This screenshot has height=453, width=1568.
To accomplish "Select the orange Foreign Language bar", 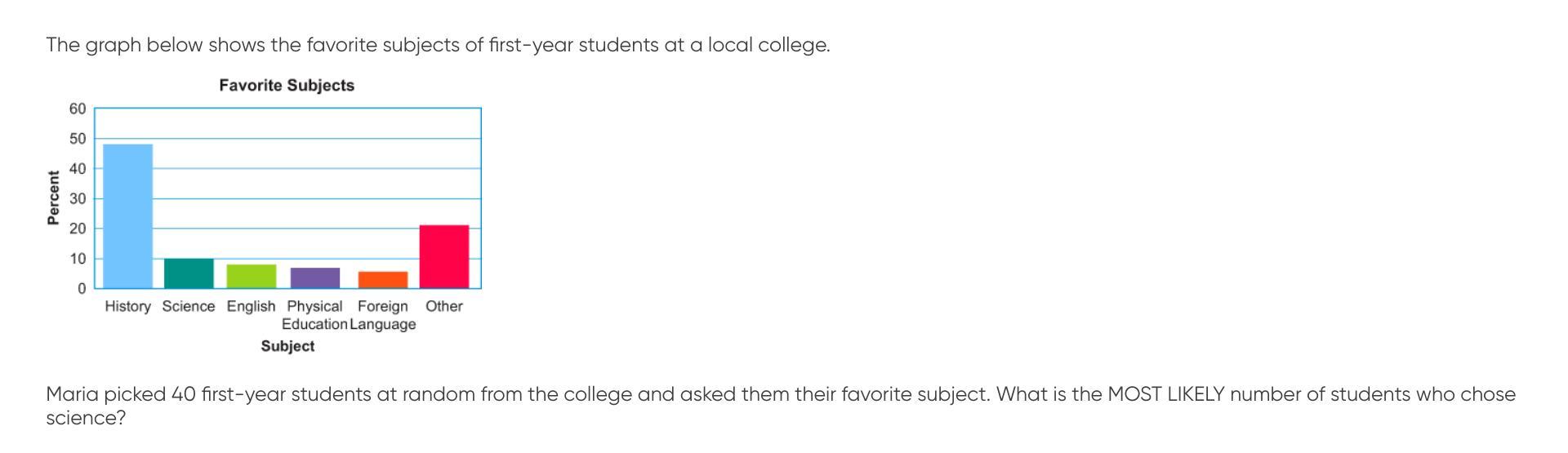I will pos(382,280).
